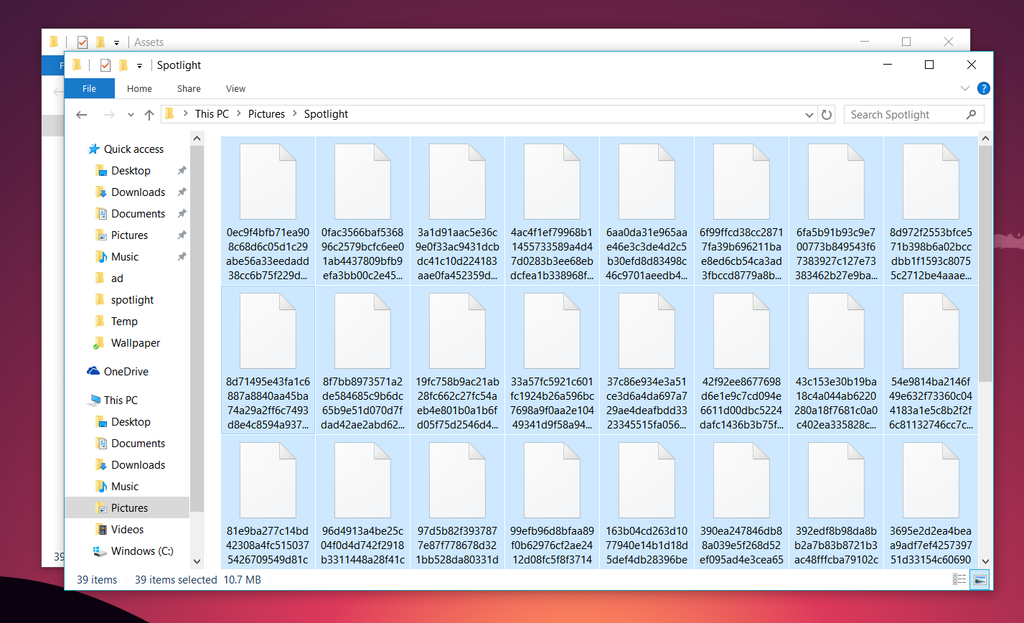Open Help via the question mark icon

click(x=983, y=88)
